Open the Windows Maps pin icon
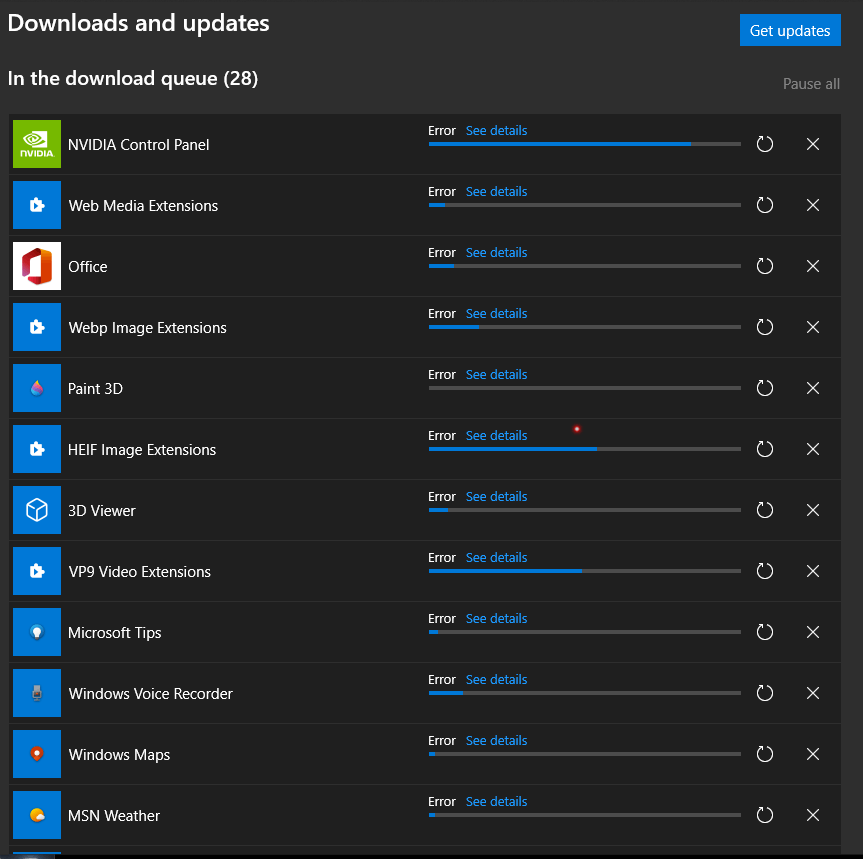This screenshot has height=859, width=863. 37,754
